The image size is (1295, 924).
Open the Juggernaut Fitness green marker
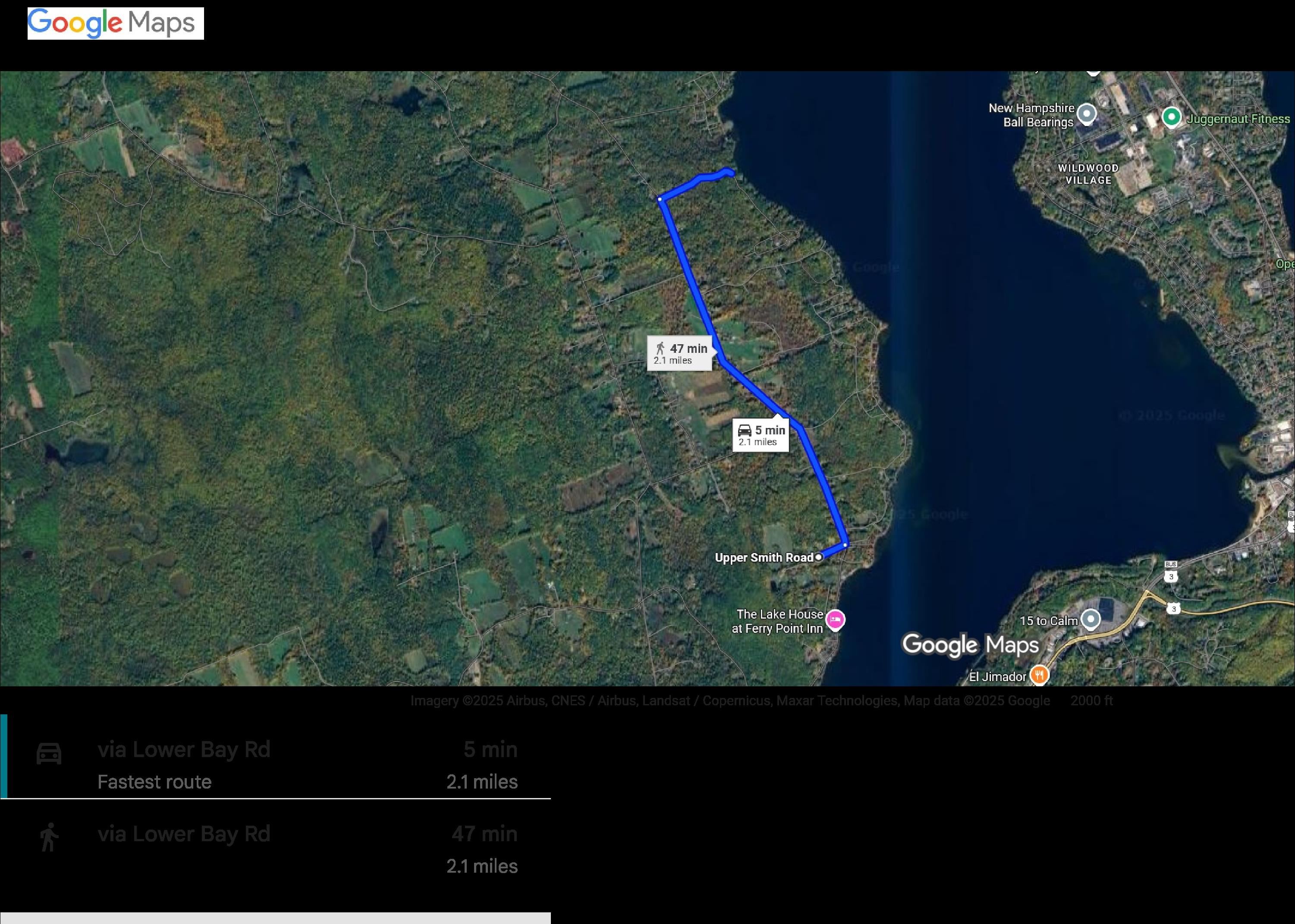1171,118
